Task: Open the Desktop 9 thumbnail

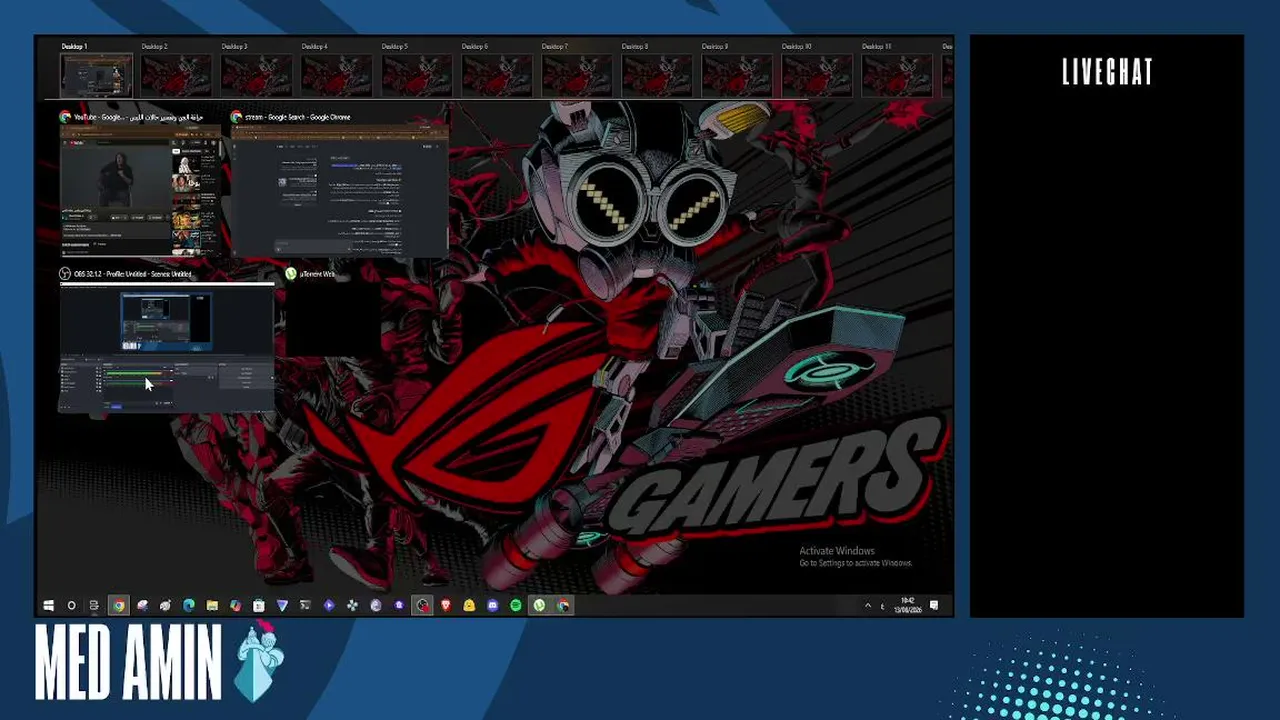Action: [736, 76]
